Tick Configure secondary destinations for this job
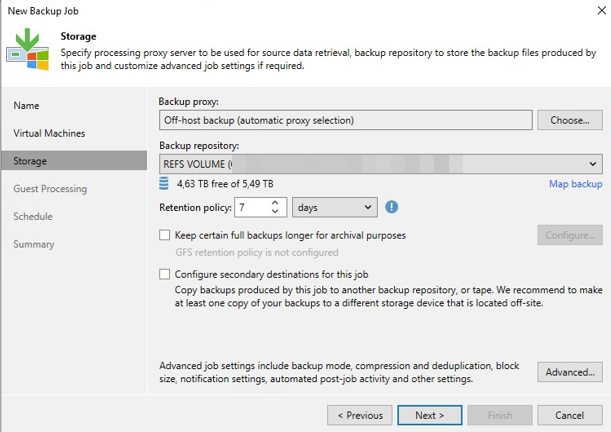 tap(165, 273)
